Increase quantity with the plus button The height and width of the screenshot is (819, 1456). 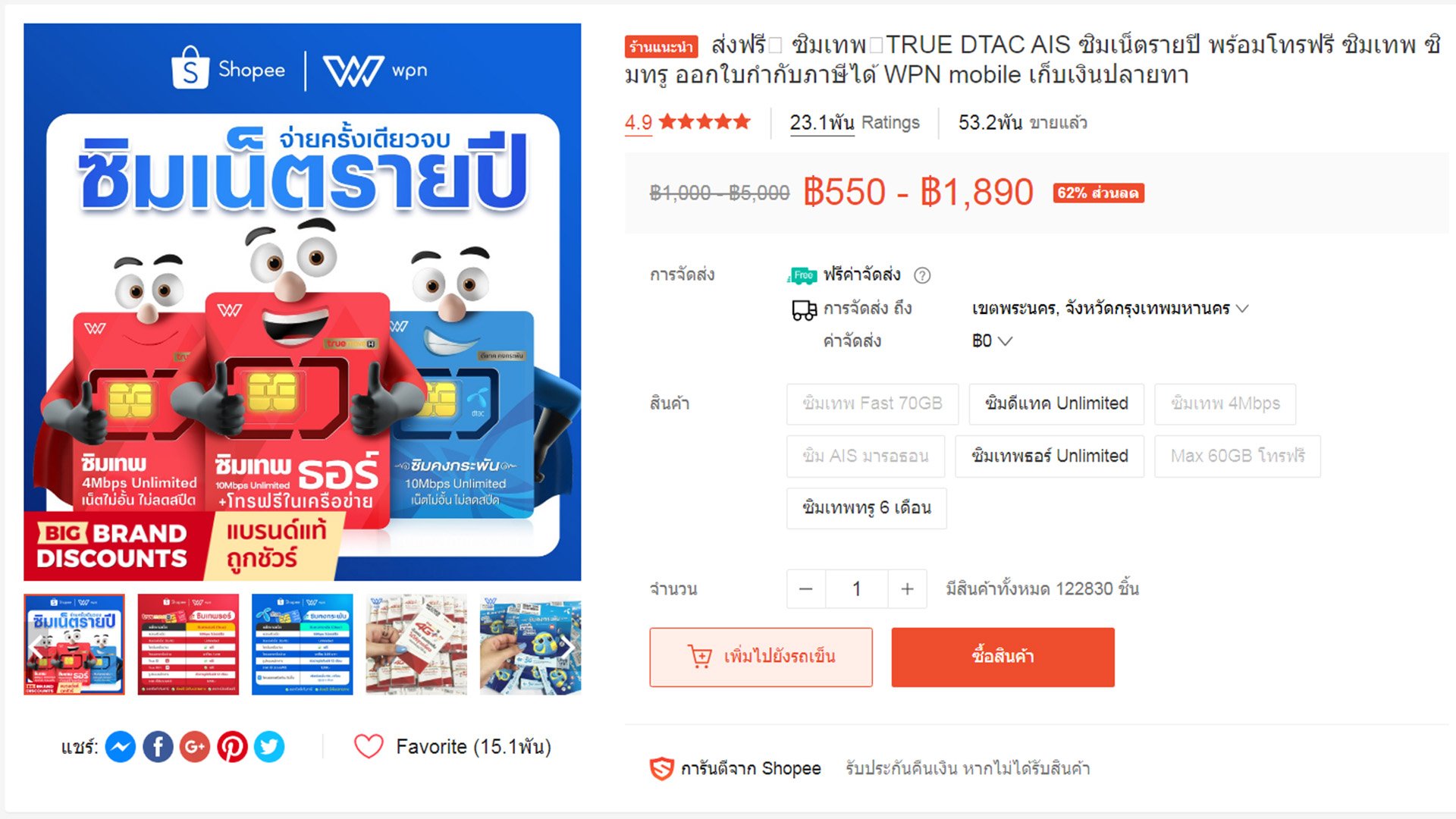(x=907, y=589)
